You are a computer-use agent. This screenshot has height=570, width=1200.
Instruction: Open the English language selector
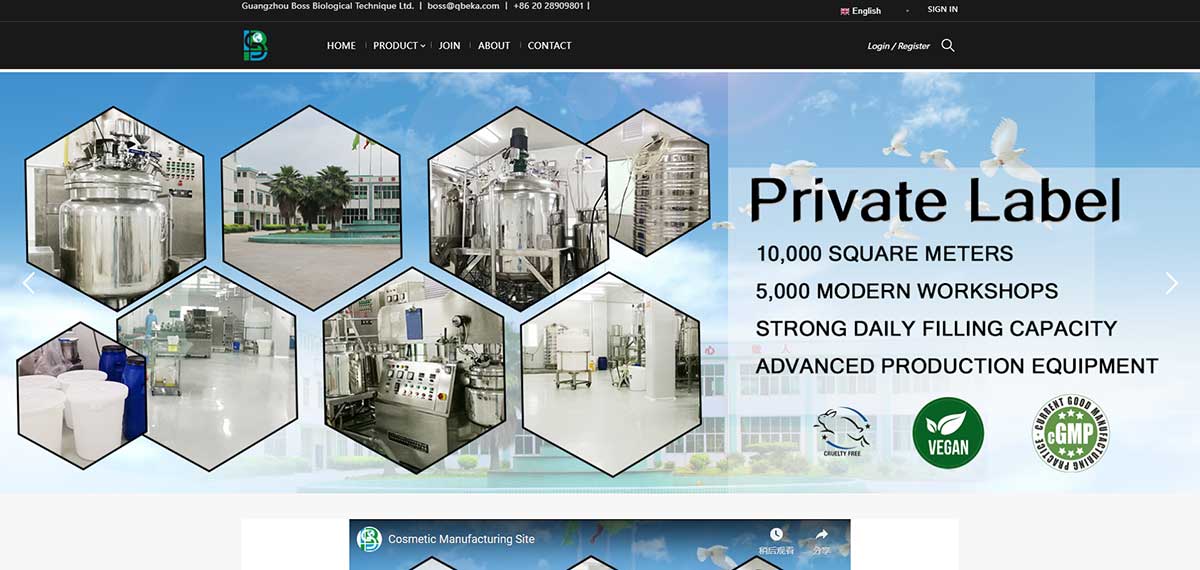[866, 11]
